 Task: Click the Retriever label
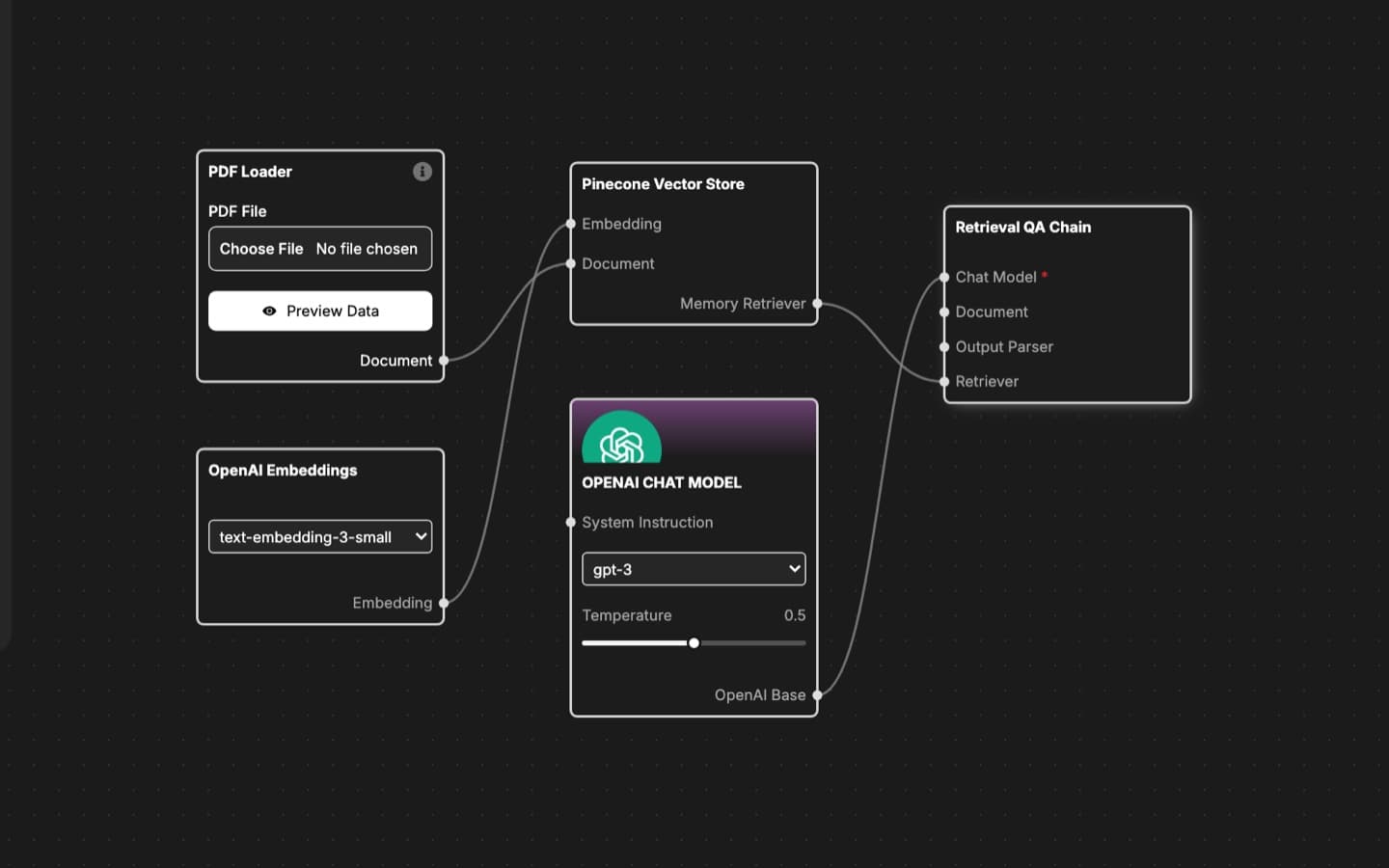tap(987, 382)
